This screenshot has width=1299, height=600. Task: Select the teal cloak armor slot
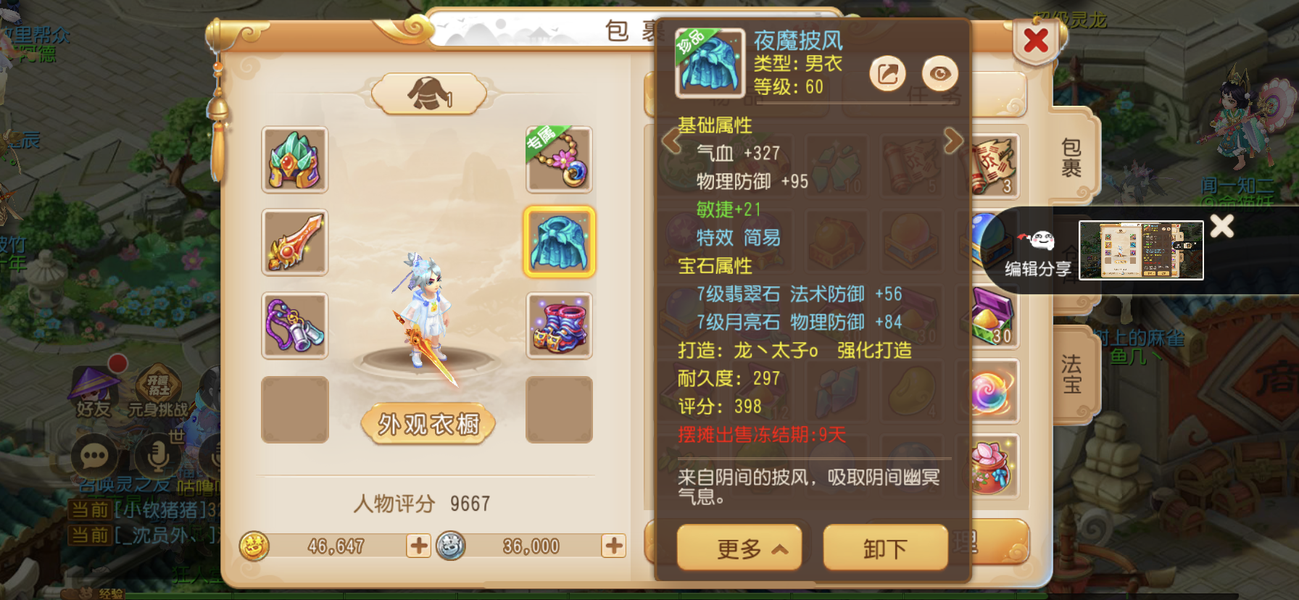559,242
